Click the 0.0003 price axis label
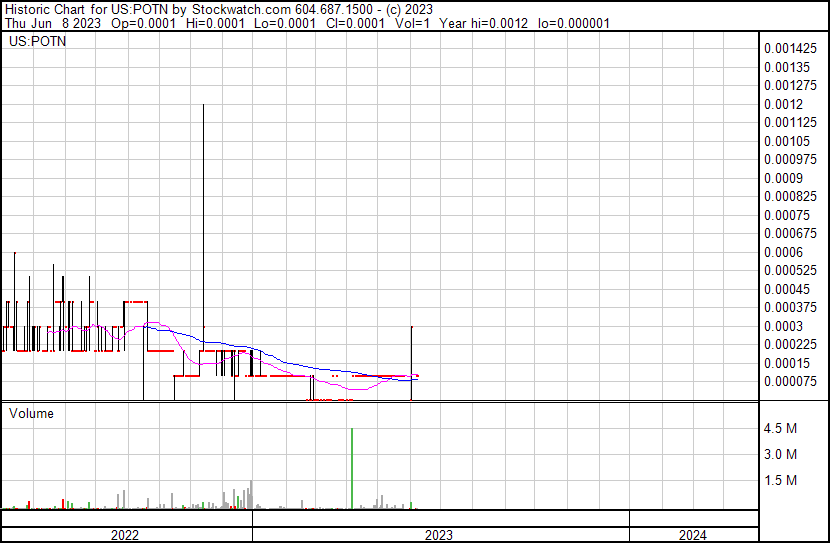 (782, 326)
